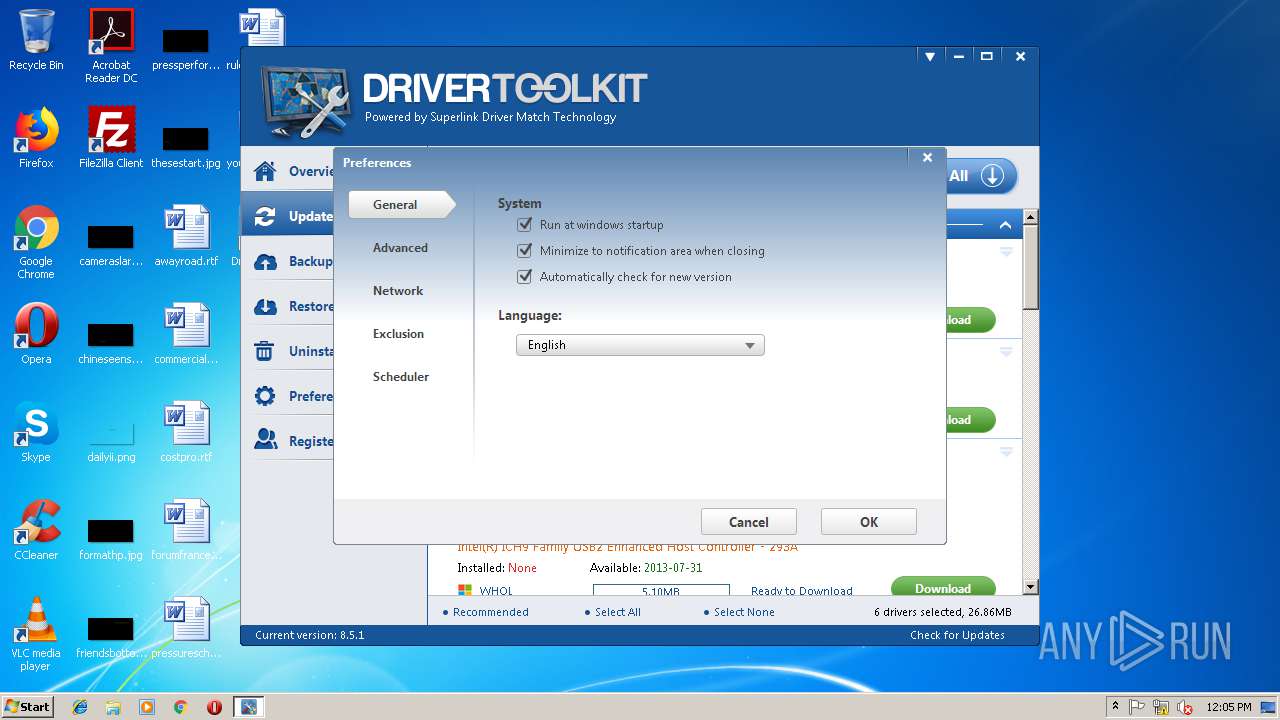Click the taskbar clock showing 12:05 PM
The image size is (1280, 720).
point(1229,707)
